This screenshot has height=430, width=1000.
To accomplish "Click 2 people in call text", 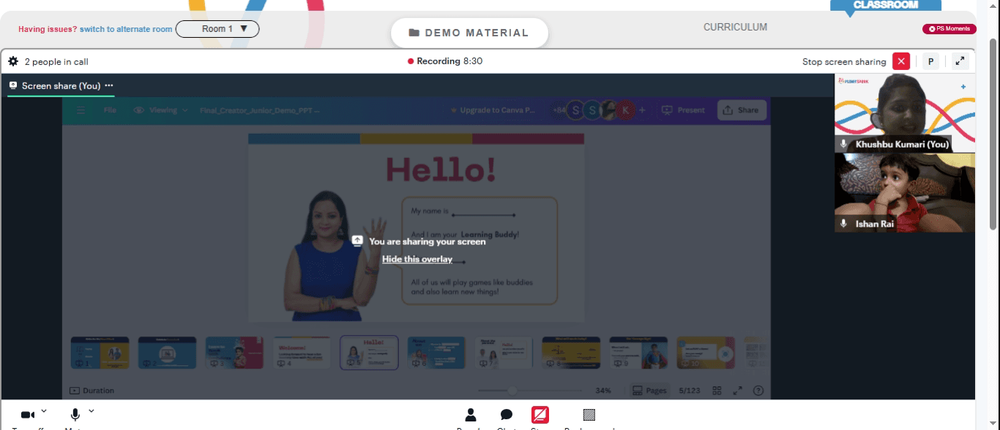I will tap(57, 62).
